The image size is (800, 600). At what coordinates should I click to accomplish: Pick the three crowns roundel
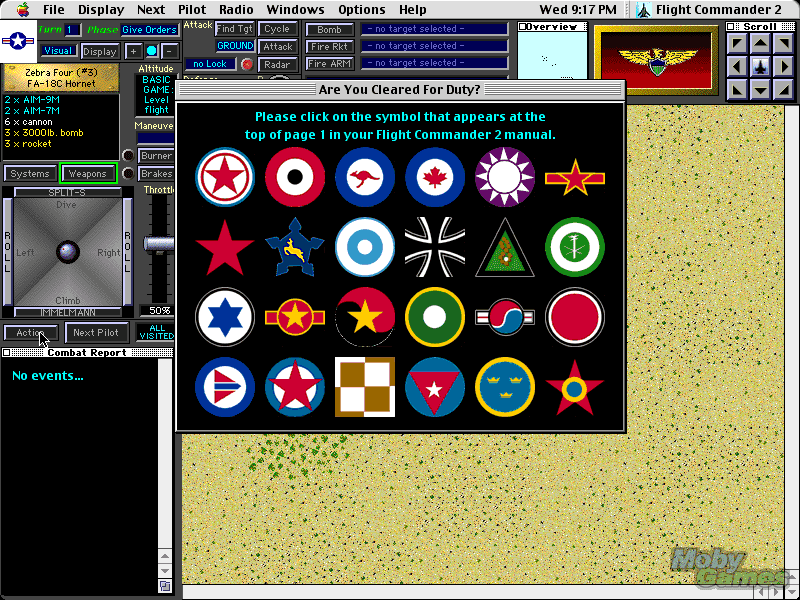[505, 387]
